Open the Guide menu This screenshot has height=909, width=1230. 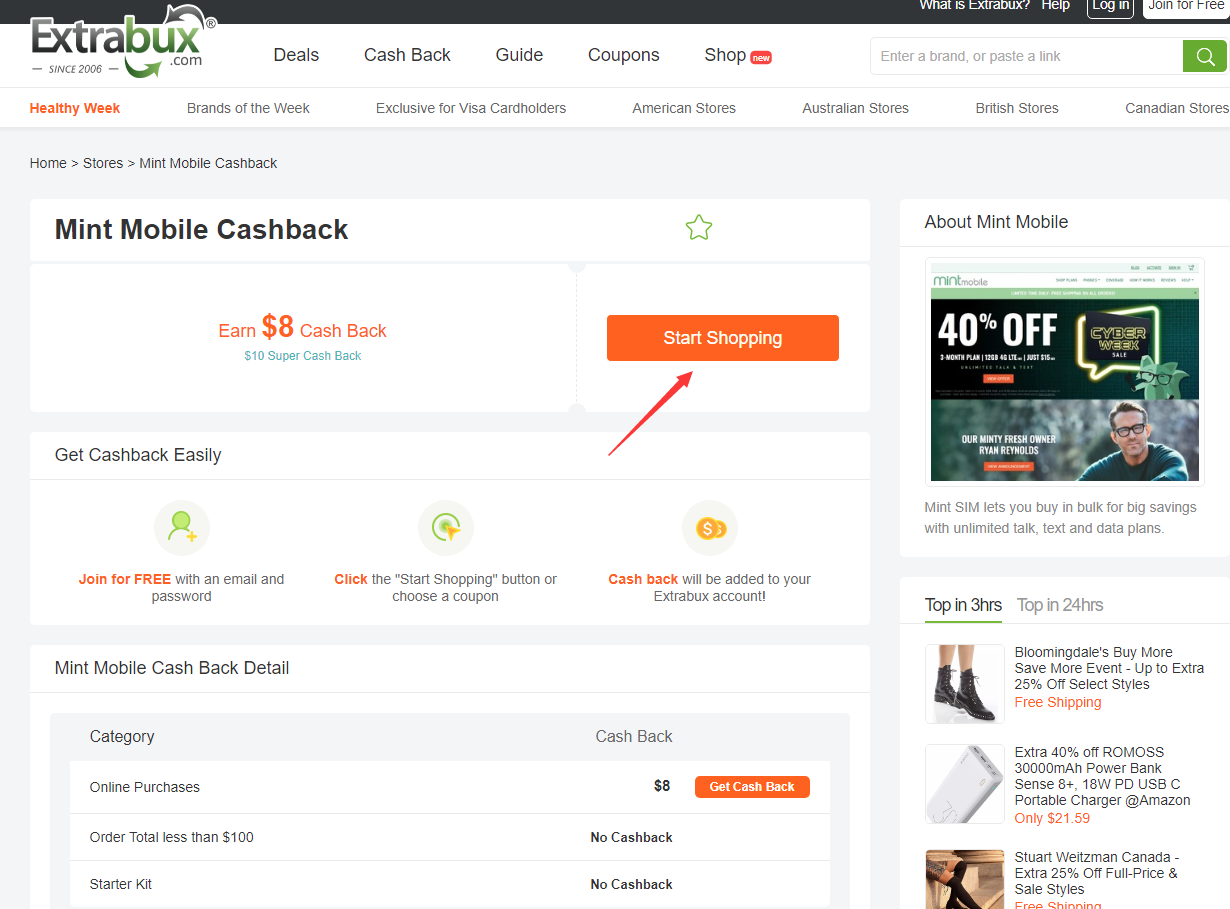(x=519, y=55)
